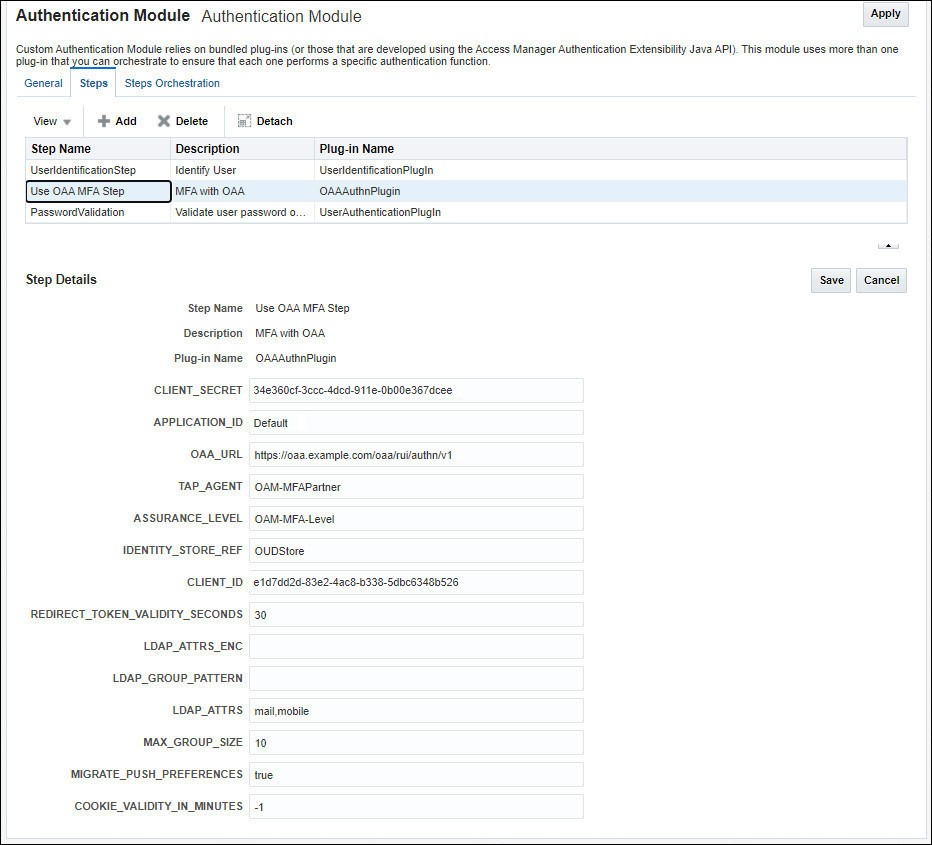Switch to the General tab
Screen dimensions: 932x845
(x=43, y=83)
